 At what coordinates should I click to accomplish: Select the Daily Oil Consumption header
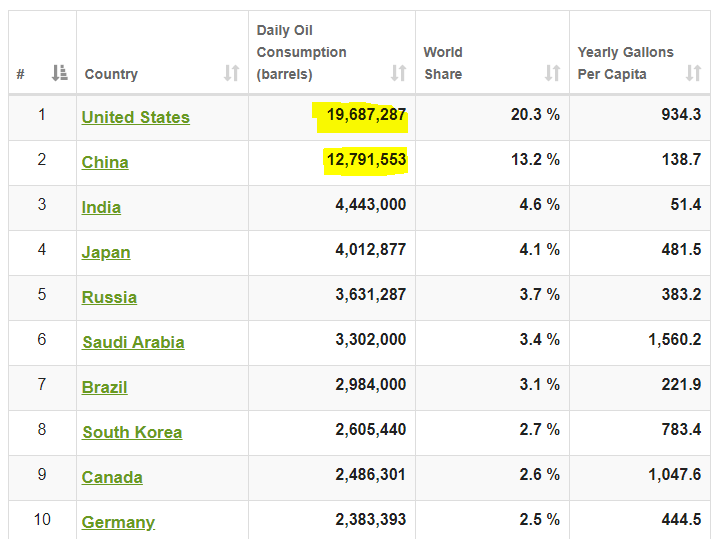301,52
